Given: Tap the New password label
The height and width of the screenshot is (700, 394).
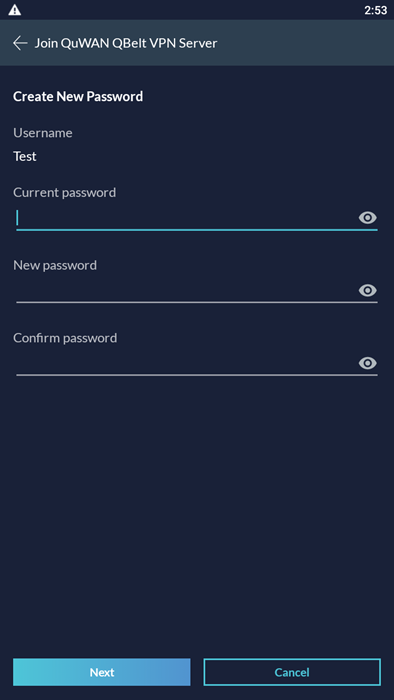Looking at the screenshot, I should 55,265.
